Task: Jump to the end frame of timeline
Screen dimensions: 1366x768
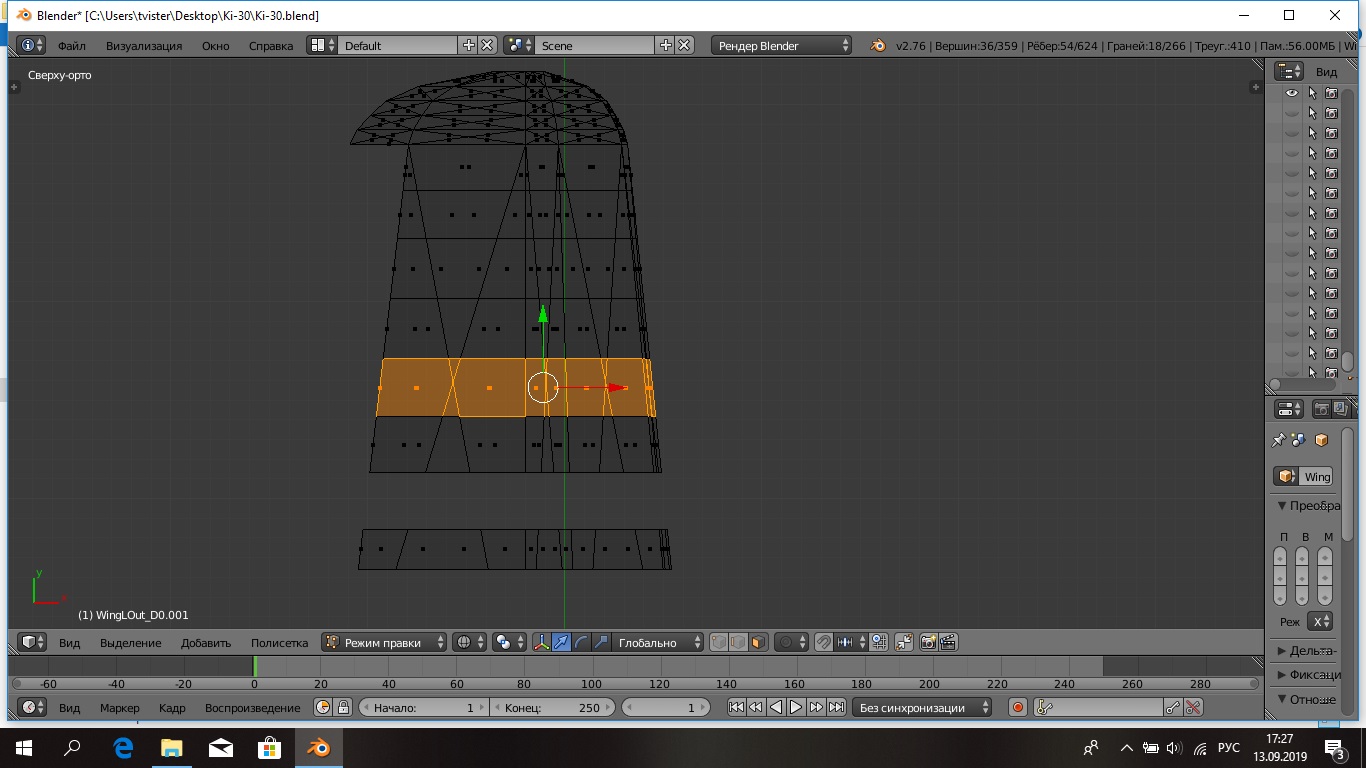Action: pos(836,708)
